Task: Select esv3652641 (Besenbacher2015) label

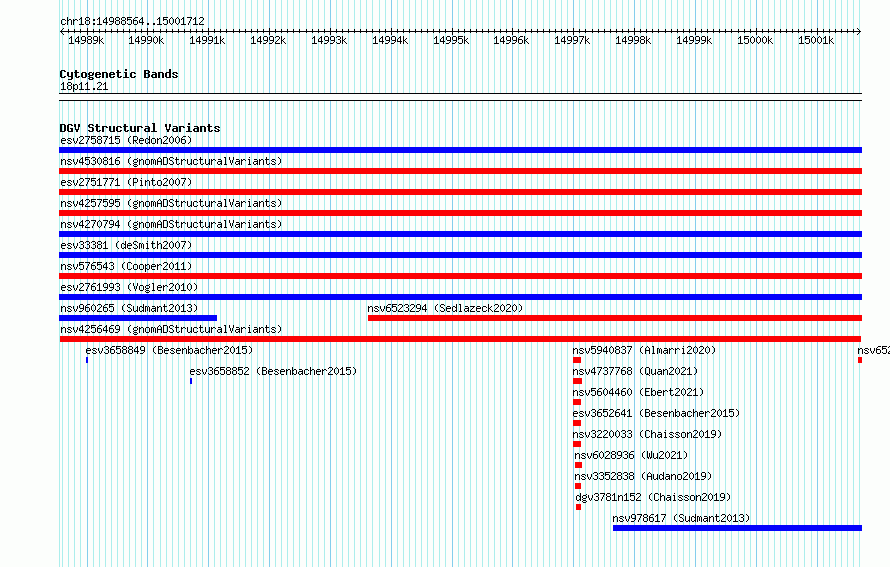Action: [x=656, y=413]
